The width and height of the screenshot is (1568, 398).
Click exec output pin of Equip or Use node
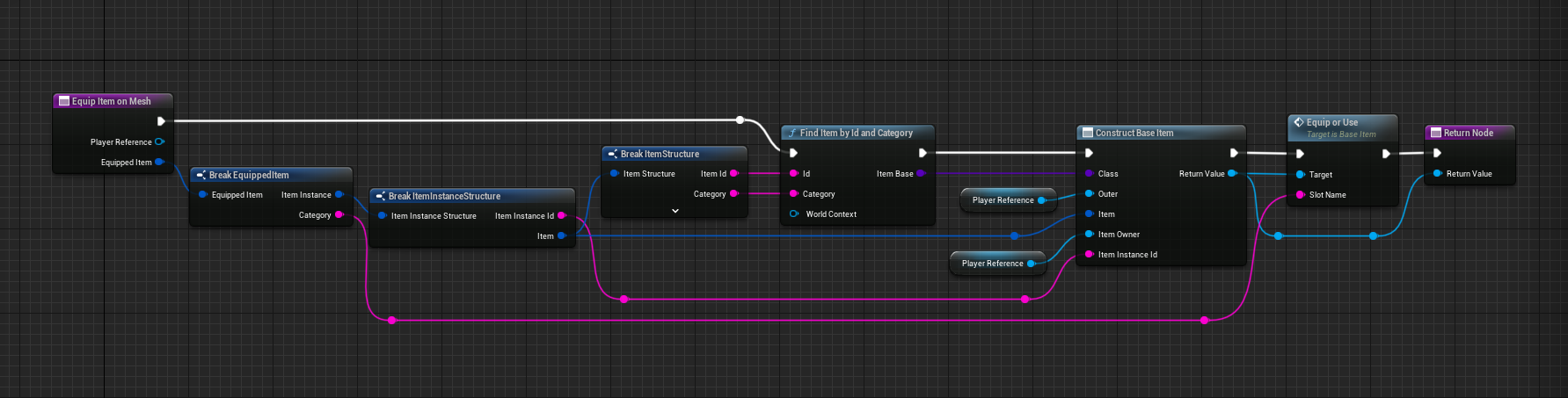[1386, 154]
